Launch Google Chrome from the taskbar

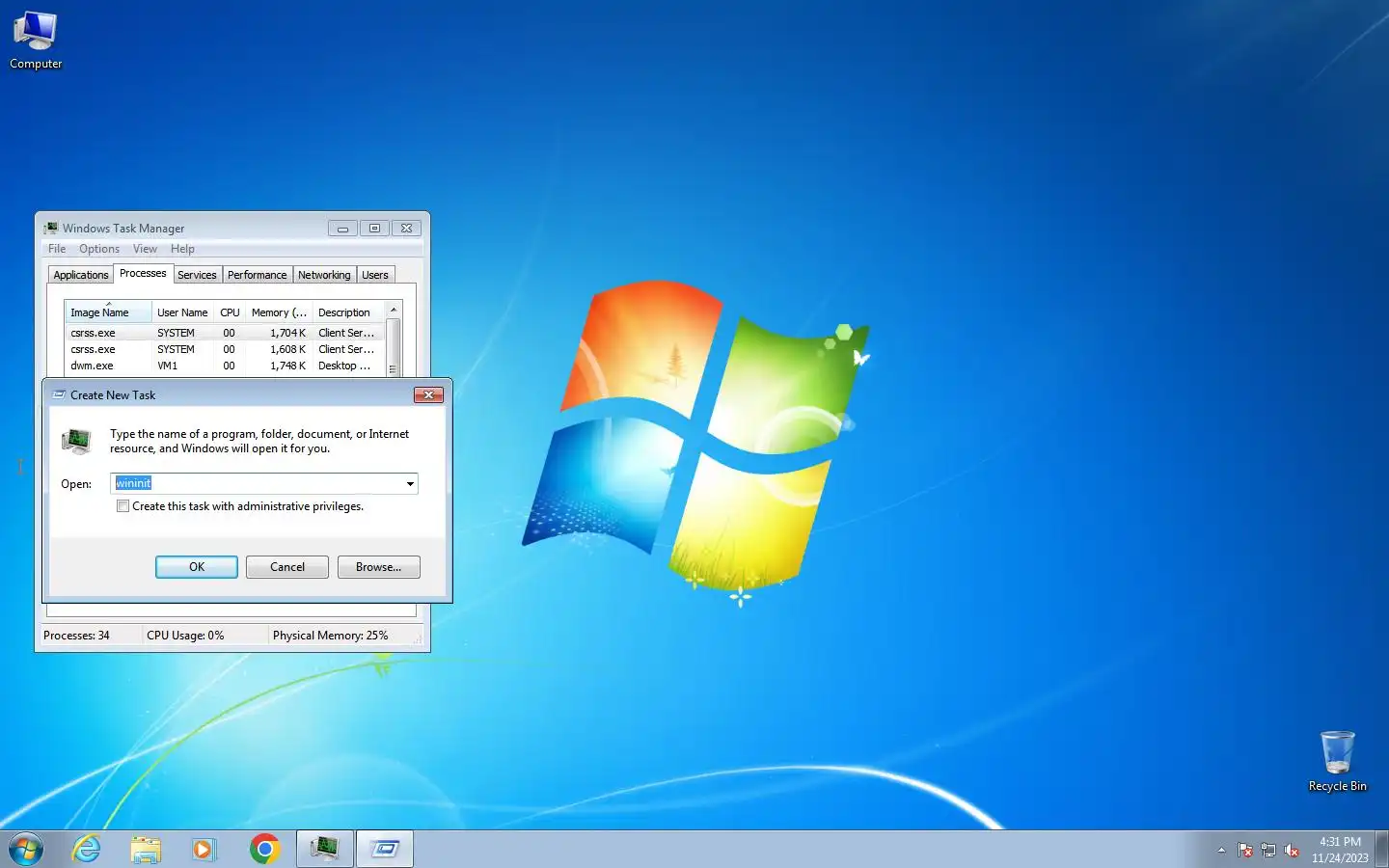(264, 849)
